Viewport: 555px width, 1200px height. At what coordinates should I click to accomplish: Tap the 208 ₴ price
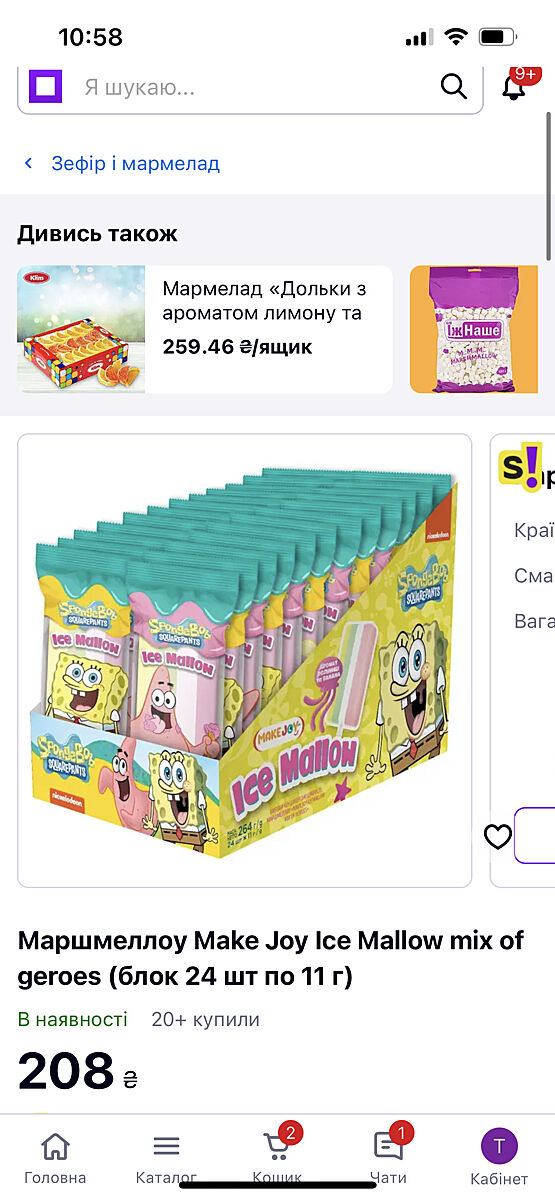pyautogui.click(x=77, y=1071)
